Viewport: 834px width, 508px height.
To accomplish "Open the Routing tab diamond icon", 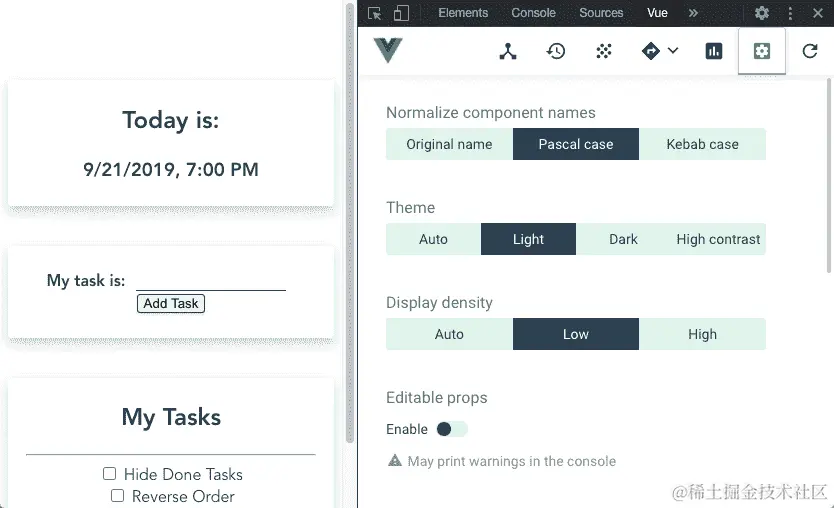I will coord(650,51).
